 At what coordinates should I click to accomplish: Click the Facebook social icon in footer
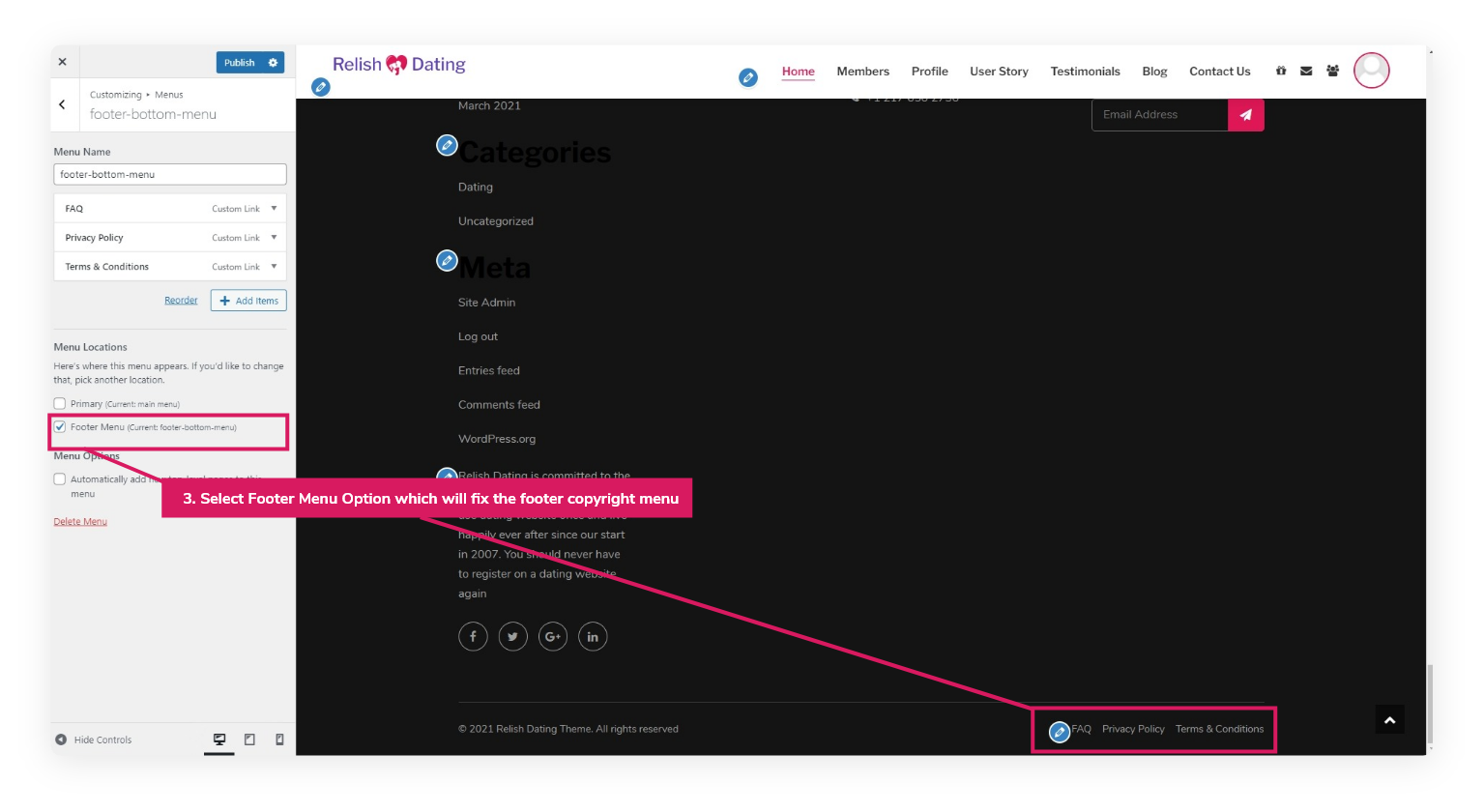tap(473, 636)
